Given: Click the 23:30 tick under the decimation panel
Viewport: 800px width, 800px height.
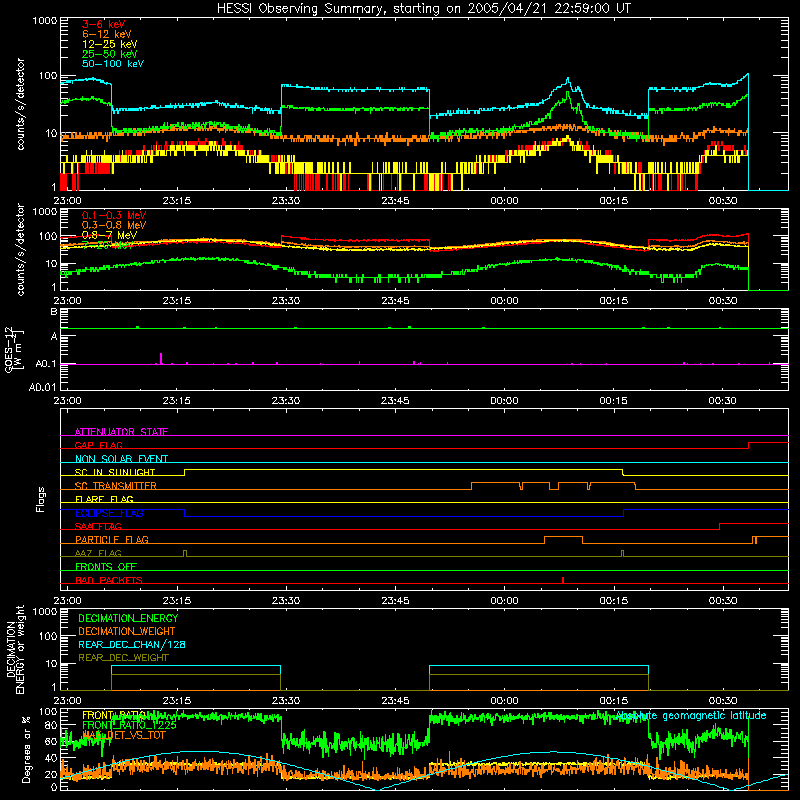Looking at the screenshot, I should point(286,701).
